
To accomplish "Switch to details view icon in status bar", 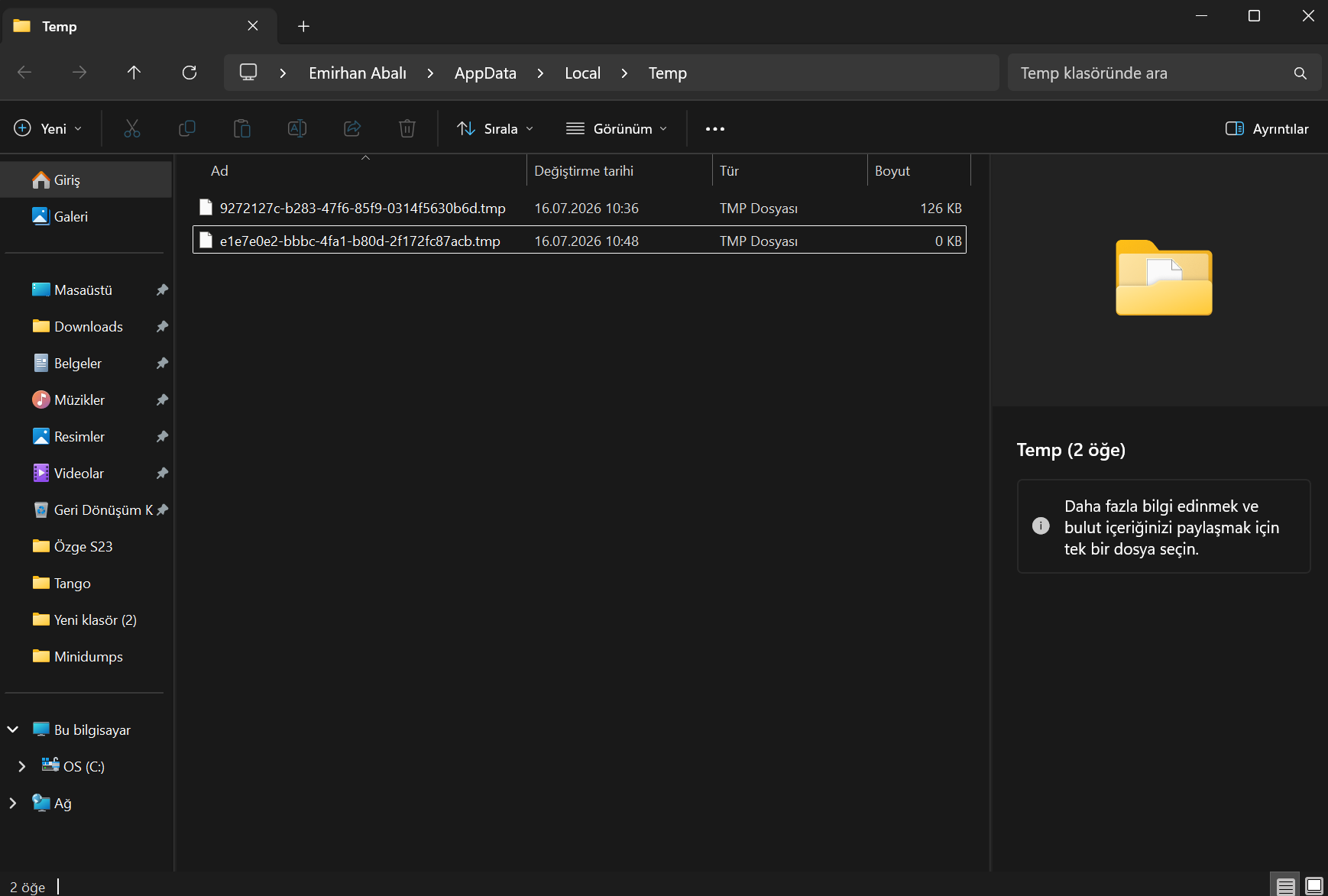I will pos(1286,886).
